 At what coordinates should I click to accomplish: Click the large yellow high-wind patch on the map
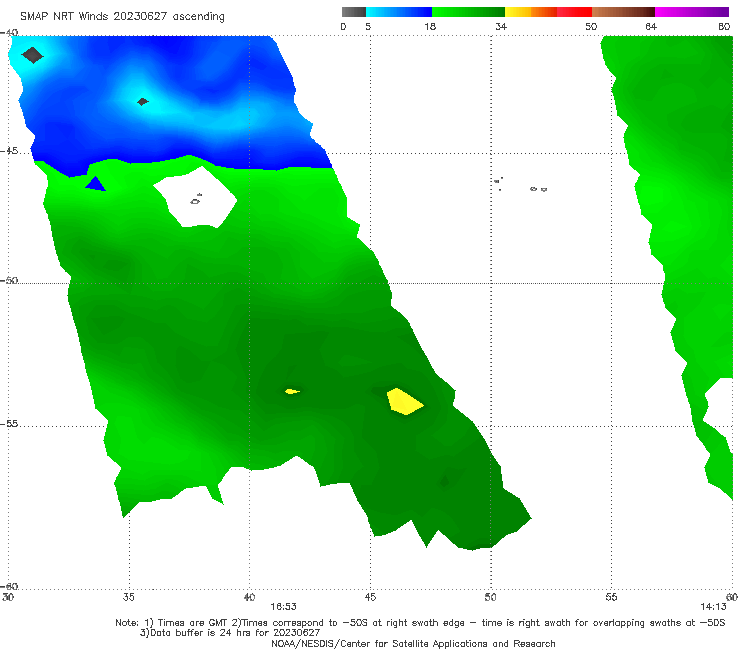click(404, 402)
